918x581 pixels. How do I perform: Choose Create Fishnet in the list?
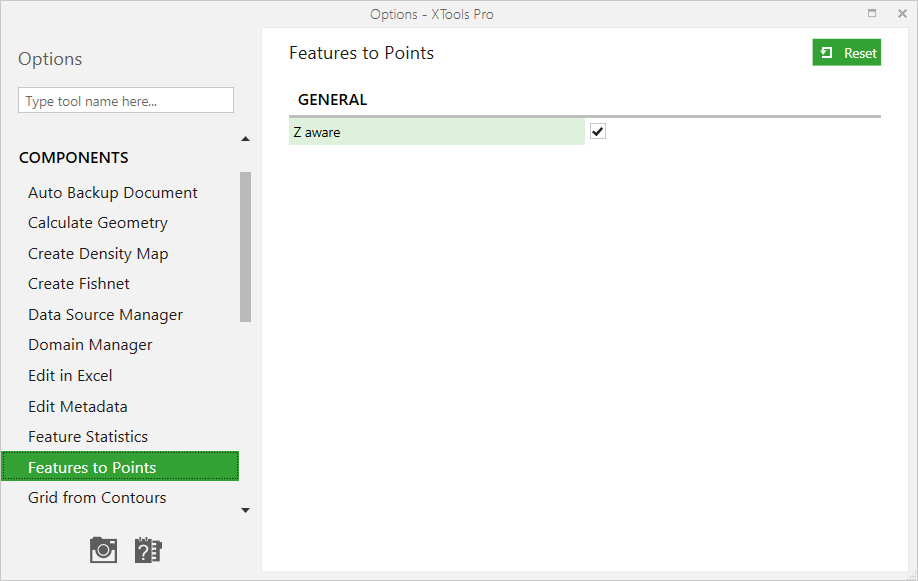pos(79,284)
